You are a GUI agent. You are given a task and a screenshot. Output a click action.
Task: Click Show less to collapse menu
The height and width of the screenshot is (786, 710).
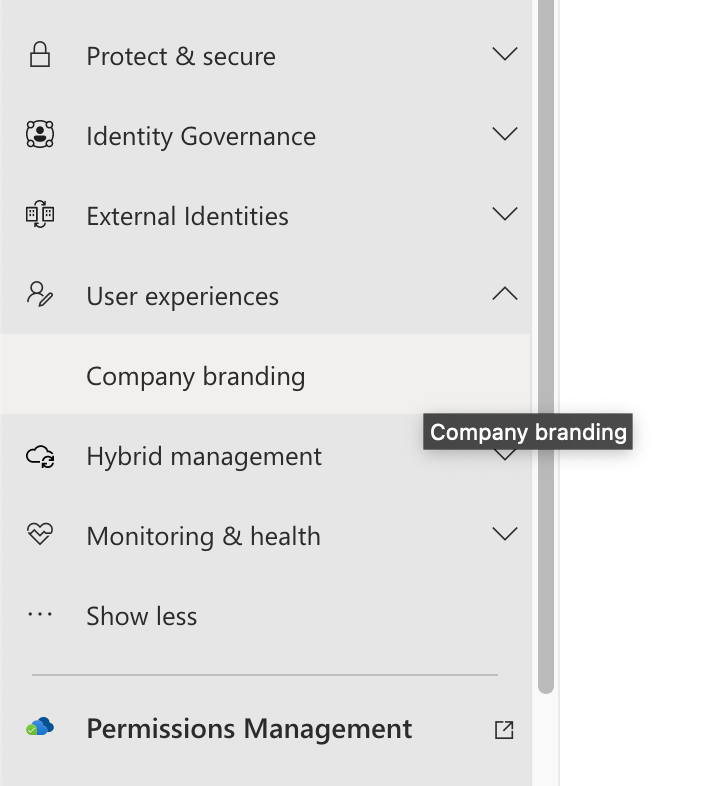(141, 616)
